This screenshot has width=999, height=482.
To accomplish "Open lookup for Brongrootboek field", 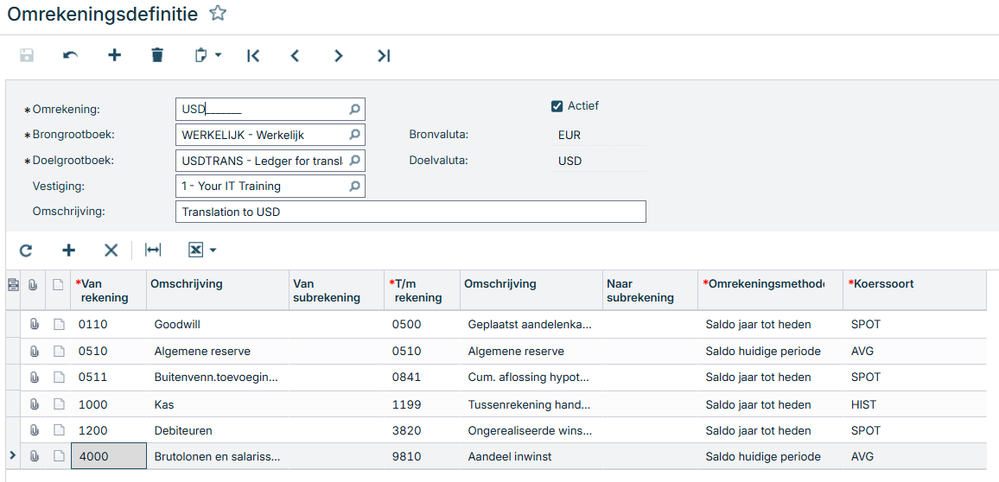I will [x=354, y=135].
